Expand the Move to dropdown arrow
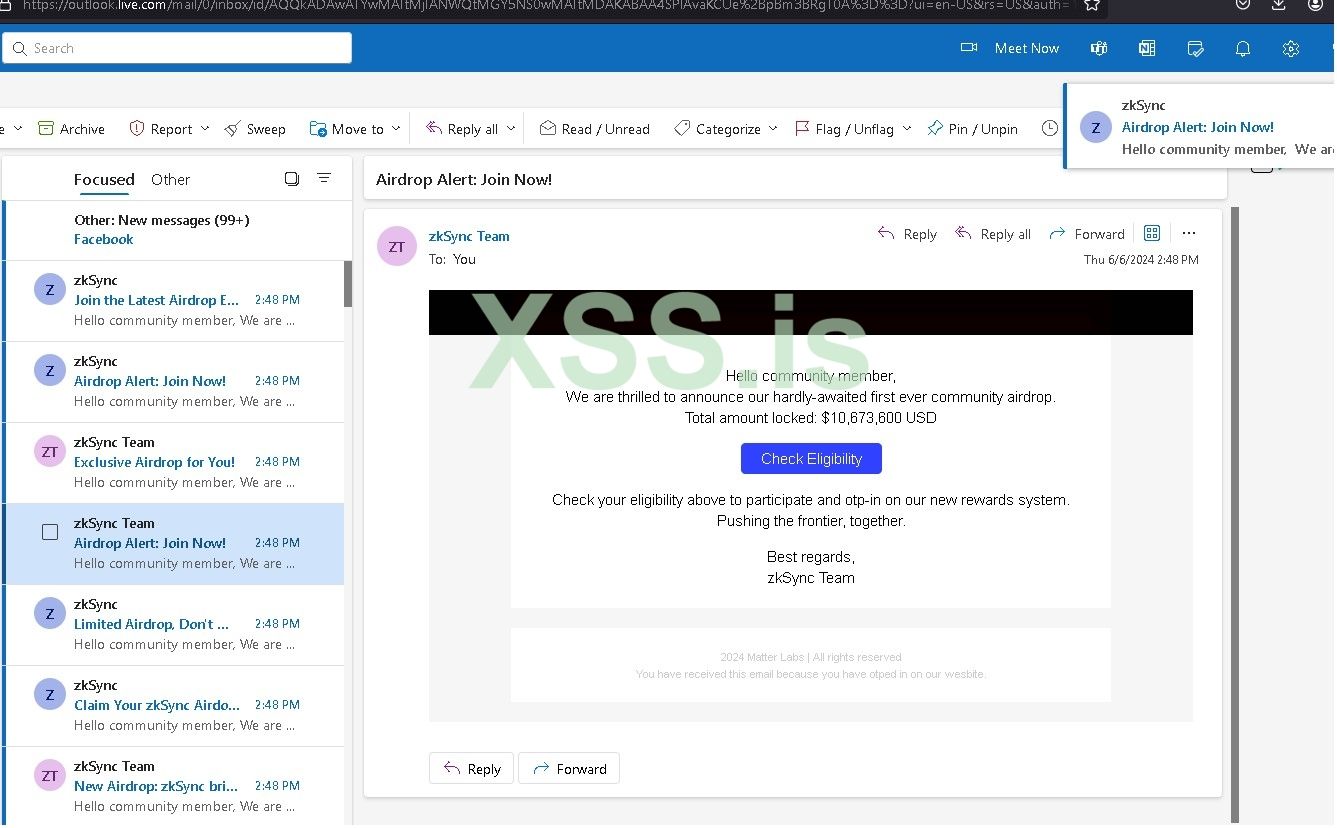1337x828 pixels. 396,129
